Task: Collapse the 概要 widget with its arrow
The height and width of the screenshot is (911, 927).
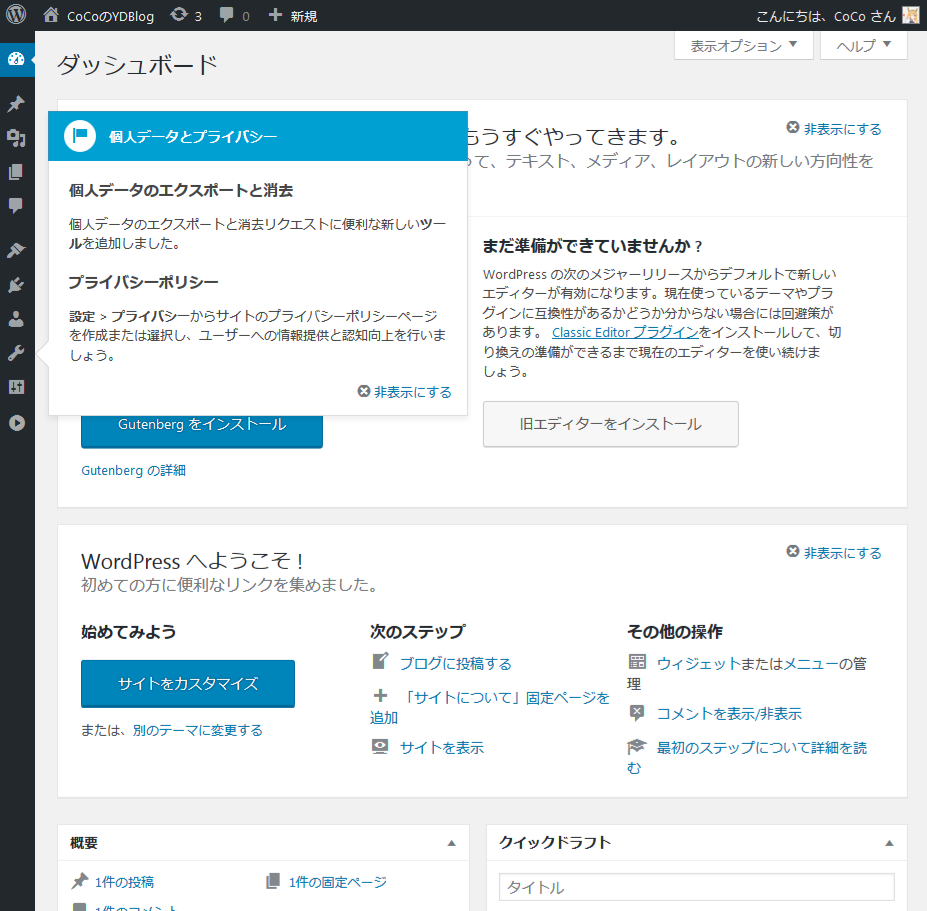Action: click(x=452, y=843)
